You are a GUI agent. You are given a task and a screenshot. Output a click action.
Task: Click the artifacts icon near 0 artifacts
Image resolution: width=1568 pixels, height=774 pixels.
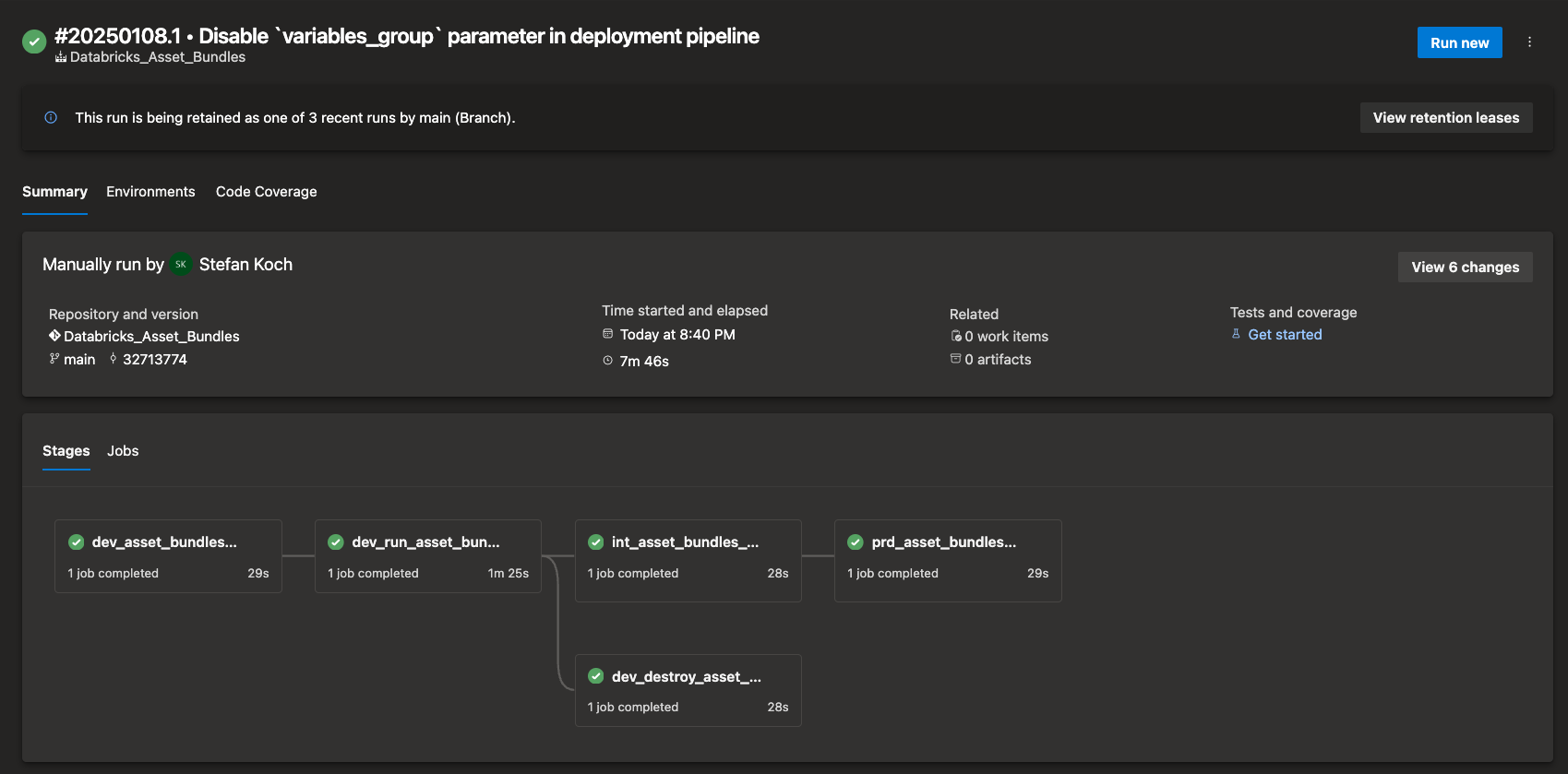[955, 359]
